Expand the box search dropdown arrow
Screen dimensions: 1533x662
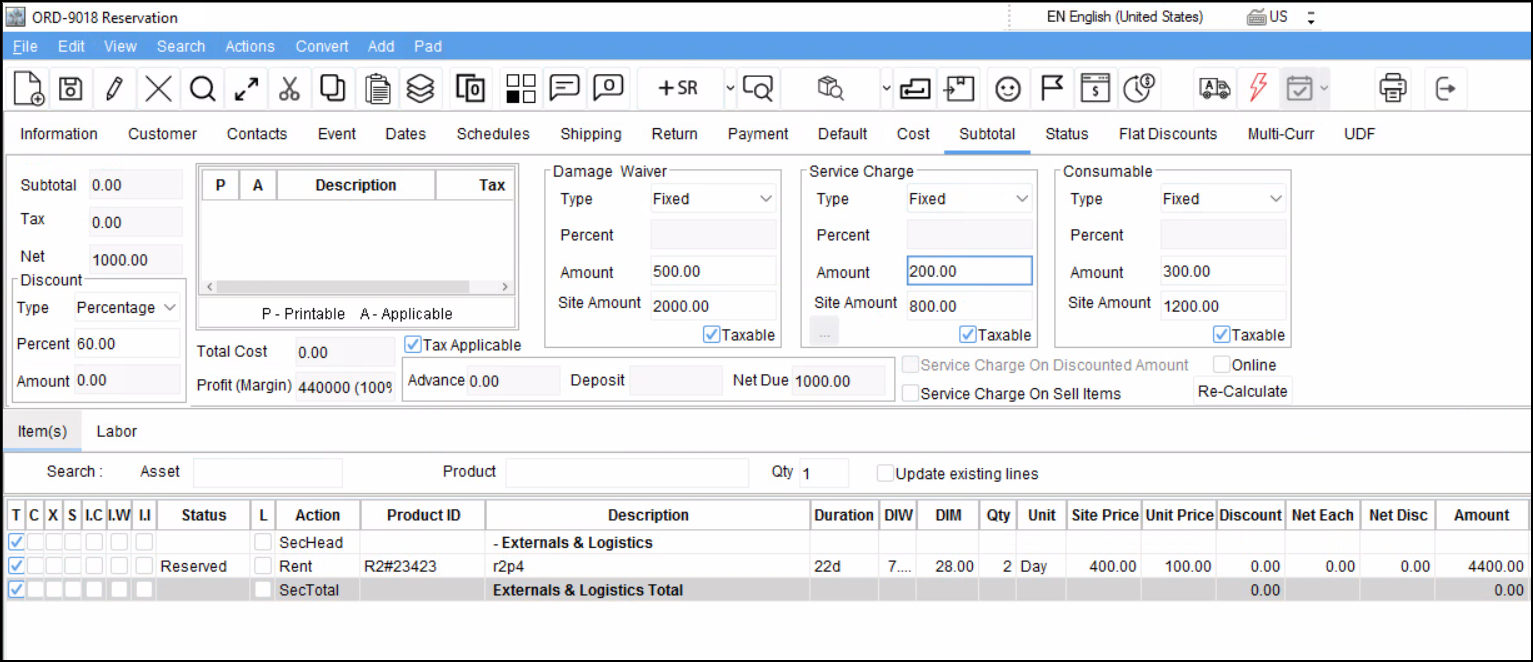point(886,88)
